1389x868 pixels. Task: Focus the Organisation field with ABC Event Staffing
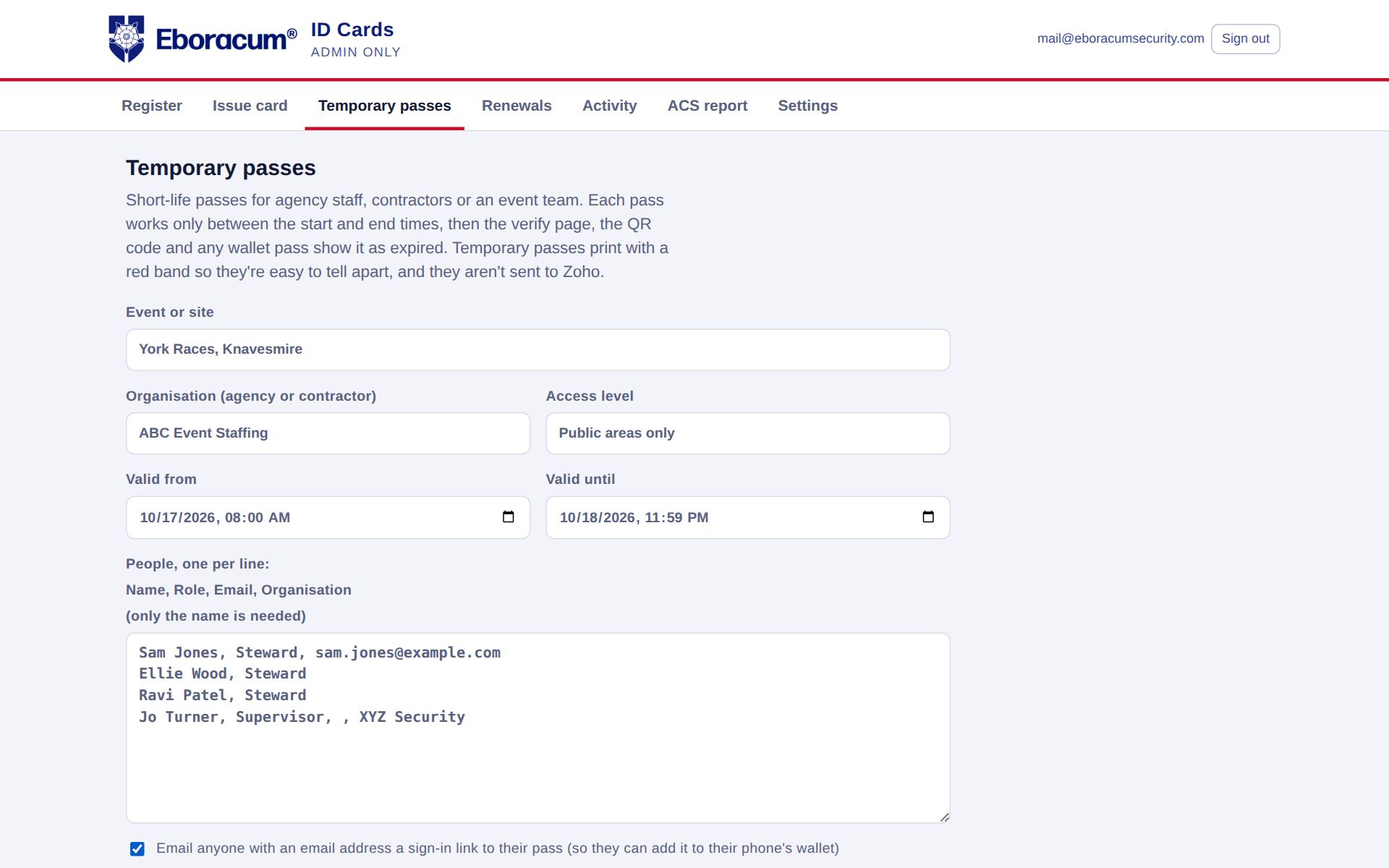(x=328, y=433)
